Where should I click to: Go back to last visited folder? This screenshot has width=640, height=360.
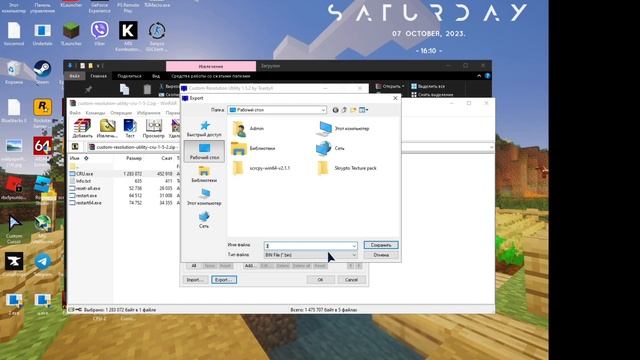point(336,110)
